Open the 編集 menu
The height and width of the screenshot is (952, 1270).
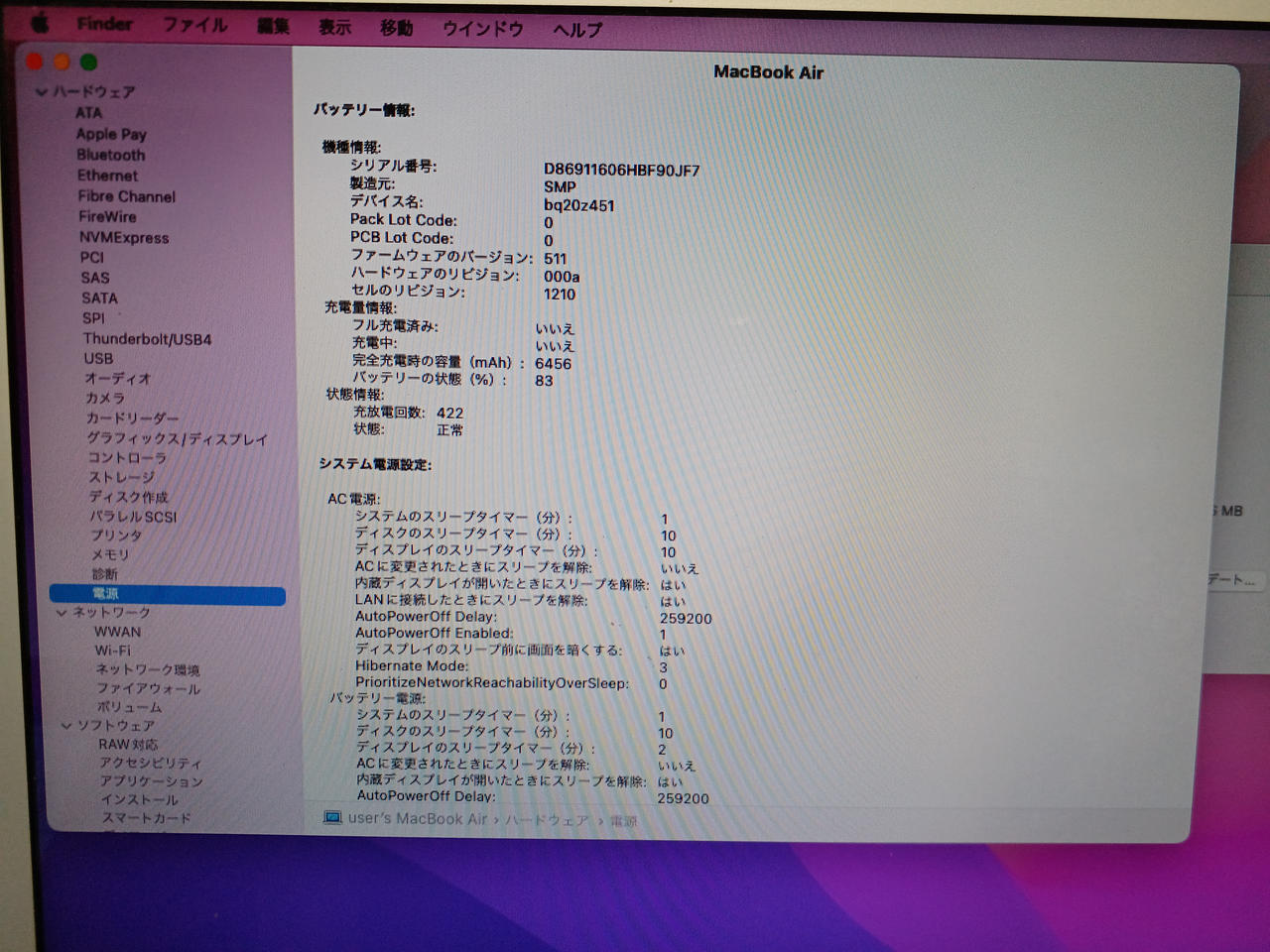273,26
